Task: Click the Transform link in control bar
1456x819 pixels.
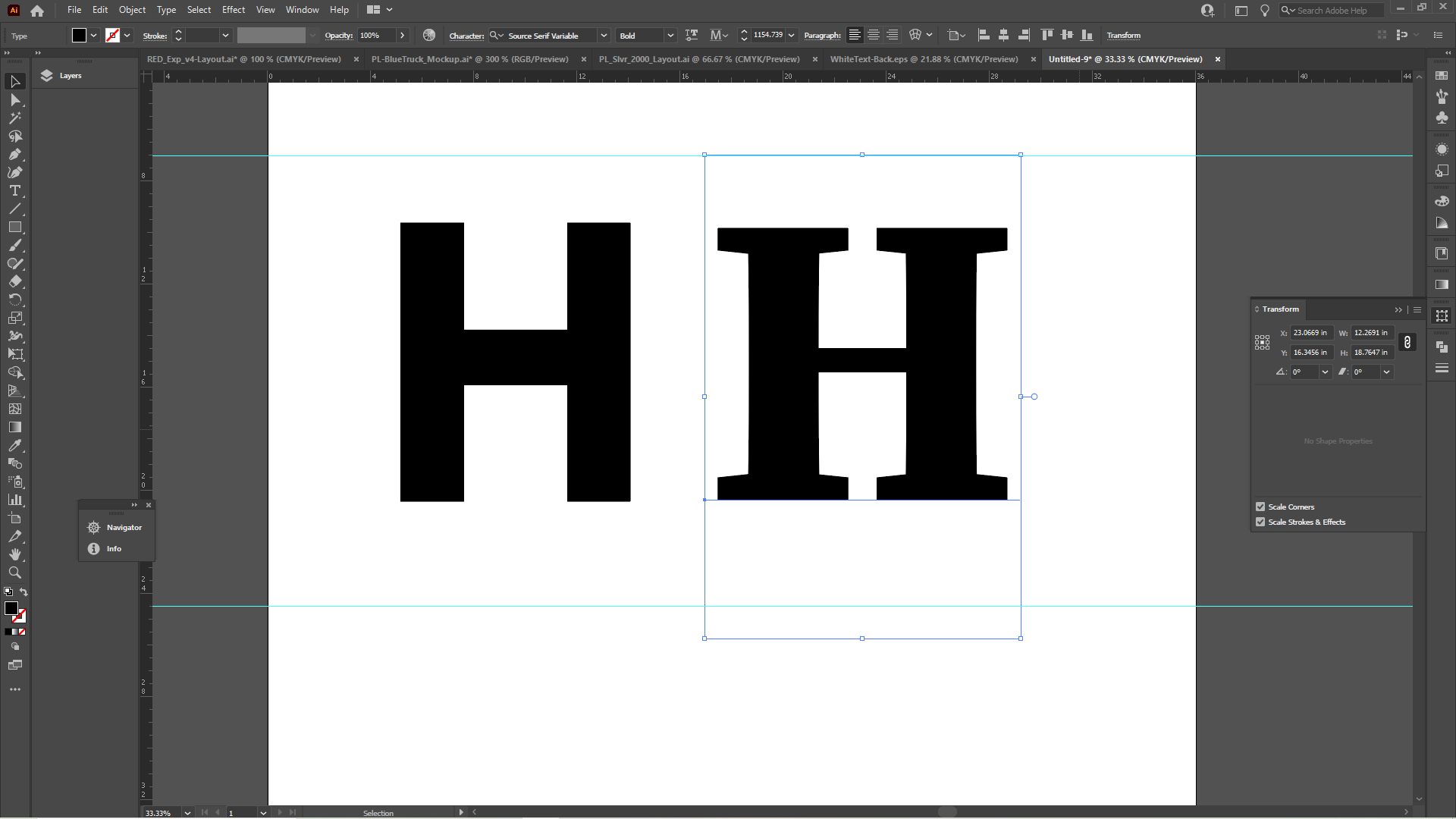Action: pos(1123,36)
